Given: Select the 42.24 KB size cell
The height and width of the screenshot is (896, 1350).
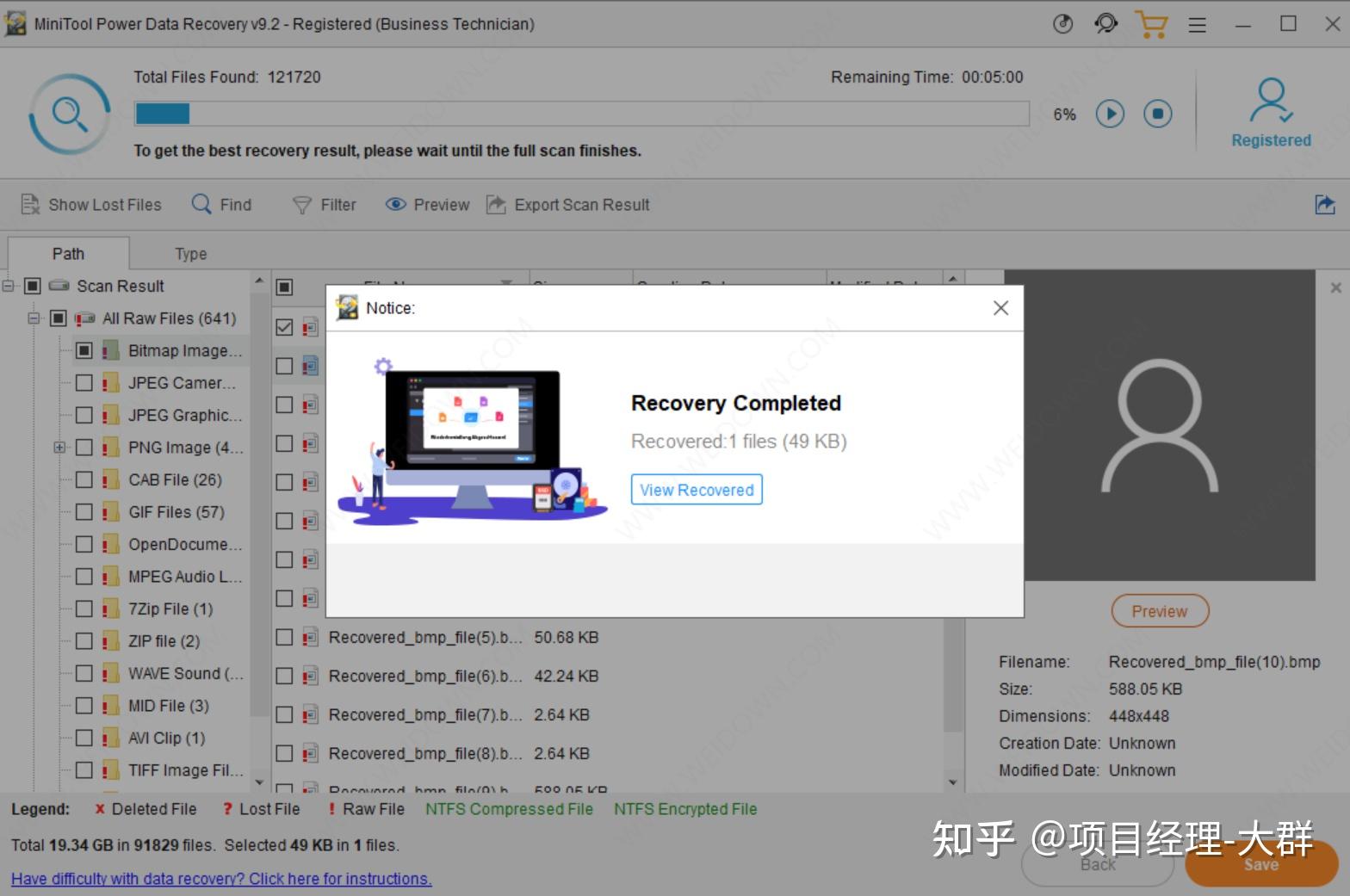Looking at the screenshot, I should pos(567,677).
